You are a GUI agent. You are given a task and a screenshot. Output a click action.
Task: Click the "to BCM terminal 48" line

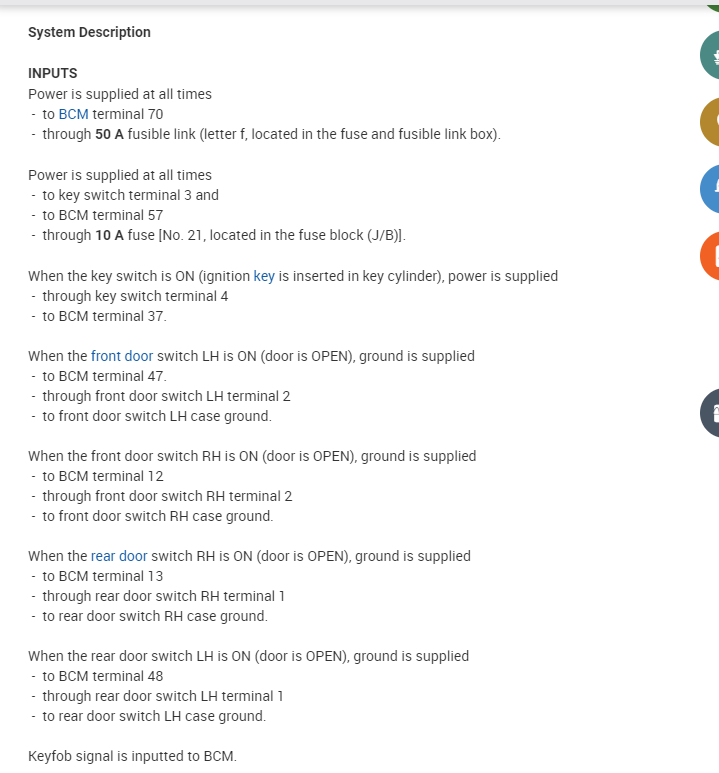[102, 676]
